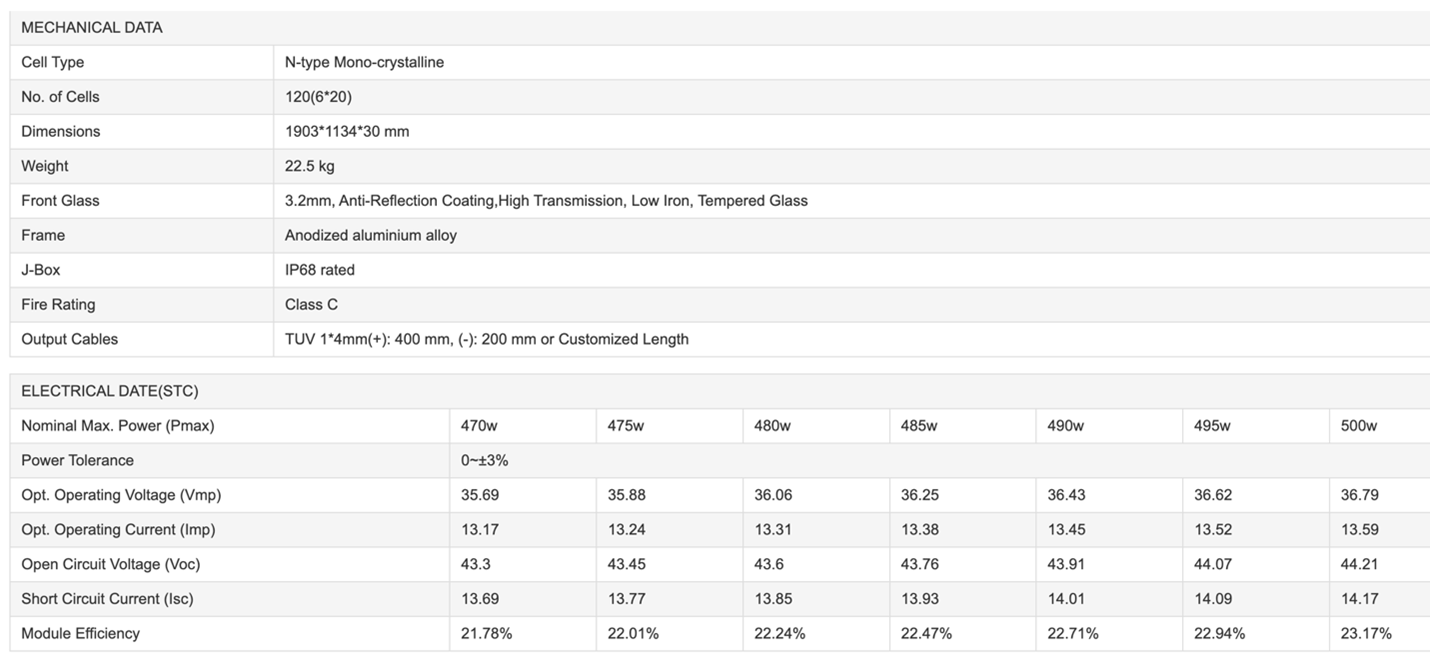Screen dimensions: 1430x668
Task: Click the 500w nominal power column cell
Action: [x=1359, y=426]
